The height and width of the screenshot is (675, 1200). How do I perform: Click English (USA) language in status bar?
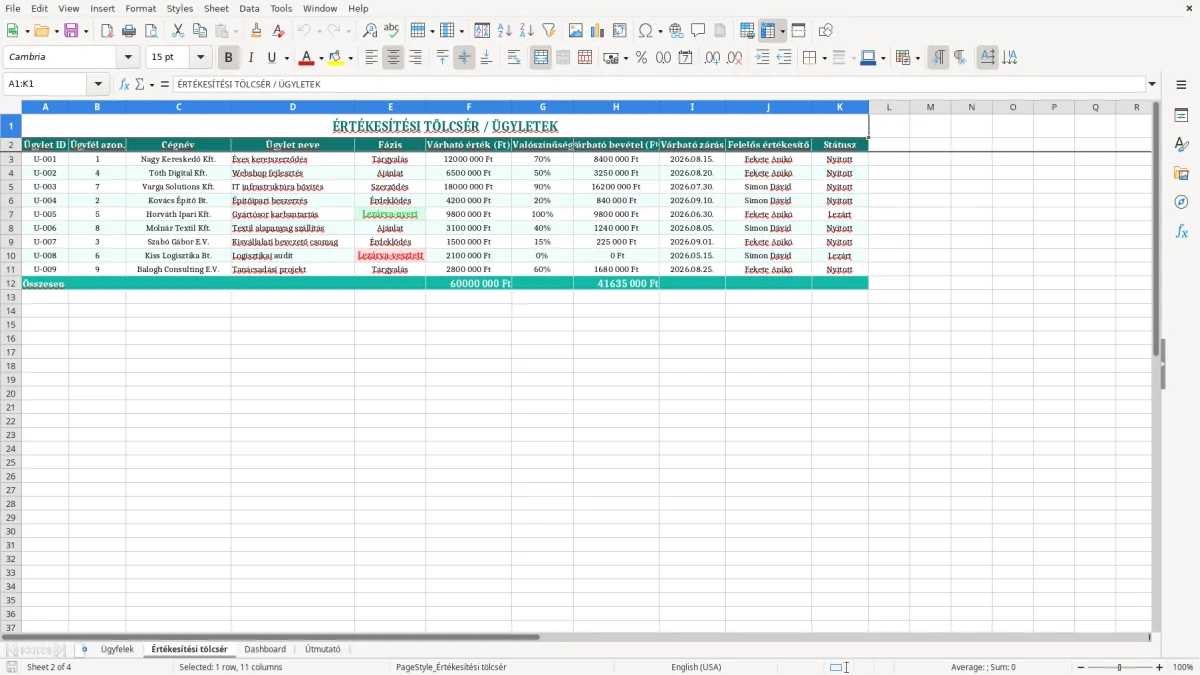coord(696,667)
